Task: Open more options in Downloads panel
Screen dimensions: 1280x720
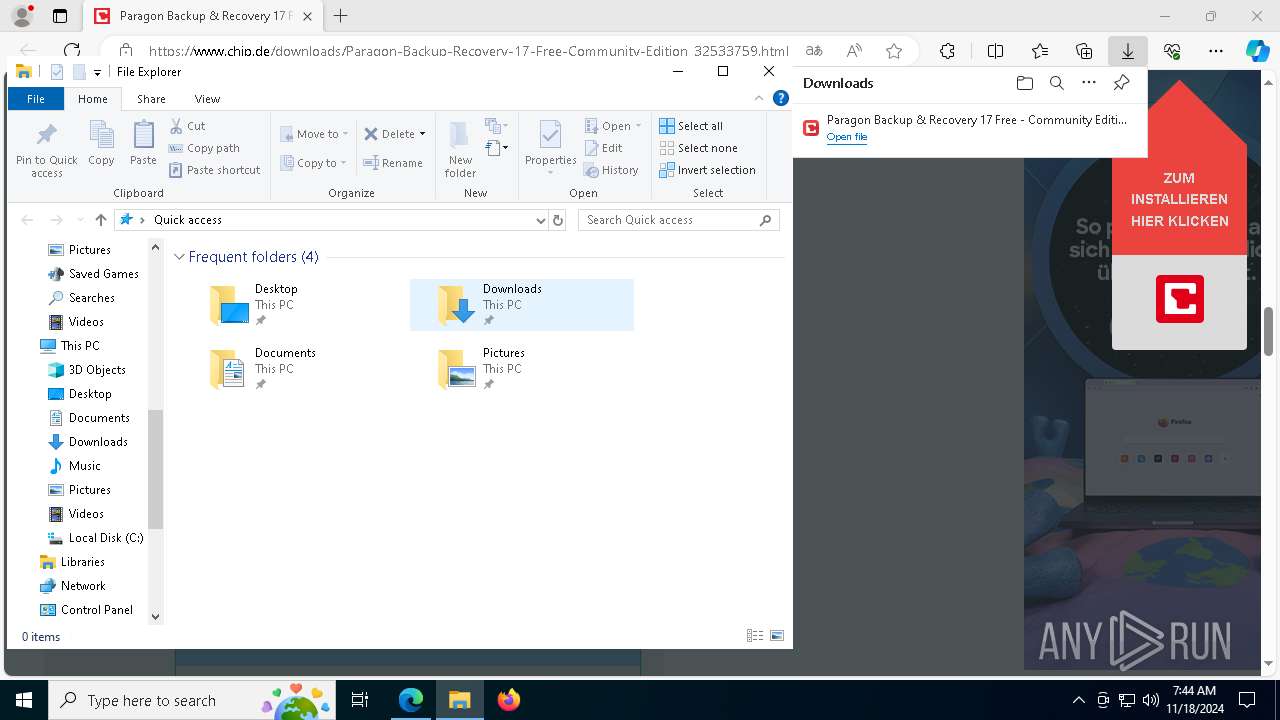Action: click(1089, 83)
